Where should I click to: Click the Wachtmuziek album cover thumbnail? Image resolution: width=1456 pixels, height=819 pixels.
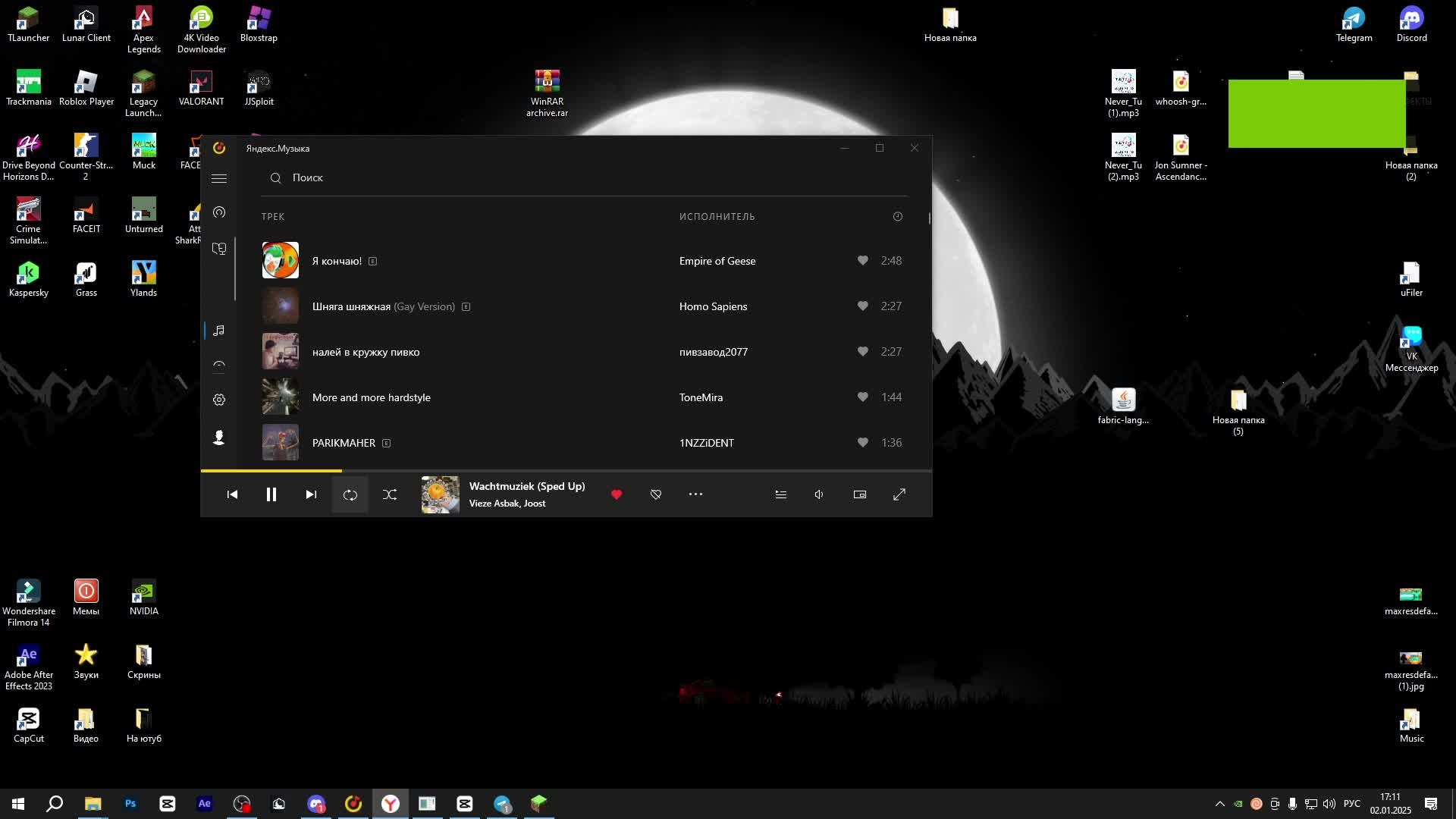click(441, 494)
